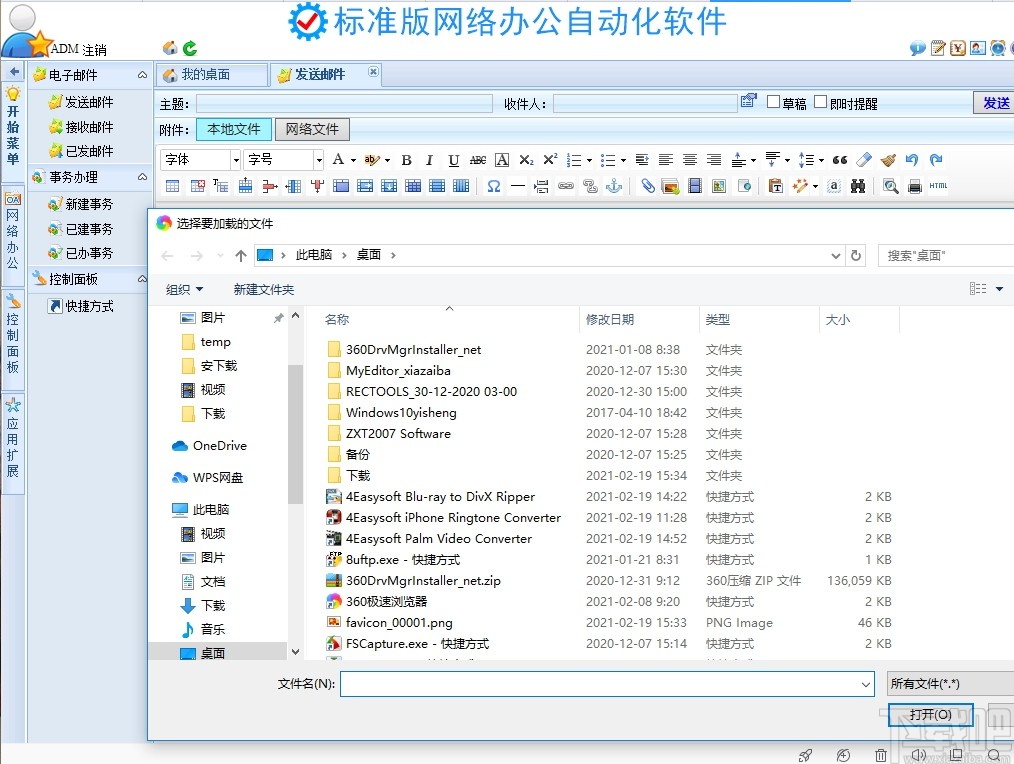
Task: Open the 所有文件(*.*) file type dropdown
Action: coord(950,683)
